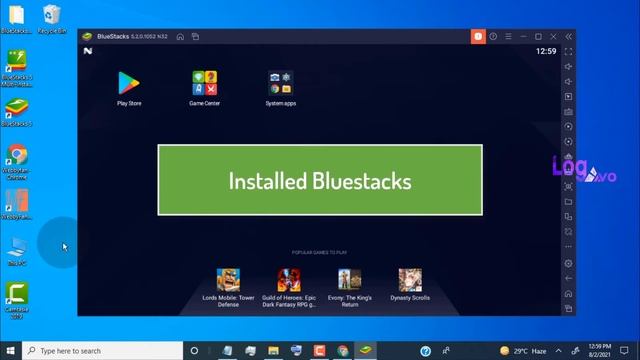The width and height of the screenshot is (640, 360).
Task: Click the blue help icon on taskbar
Action: click(x=425, y=351)
